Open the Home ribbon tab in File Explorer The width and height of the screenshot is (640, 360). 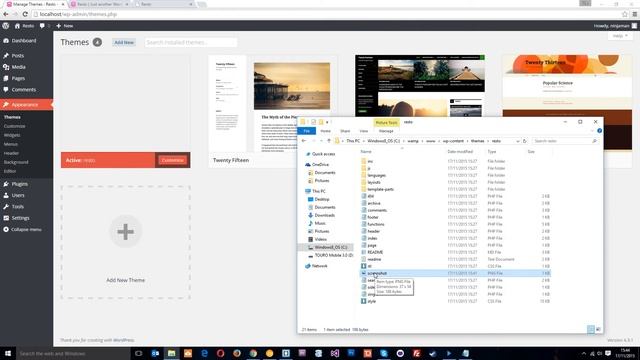point(325,131)
